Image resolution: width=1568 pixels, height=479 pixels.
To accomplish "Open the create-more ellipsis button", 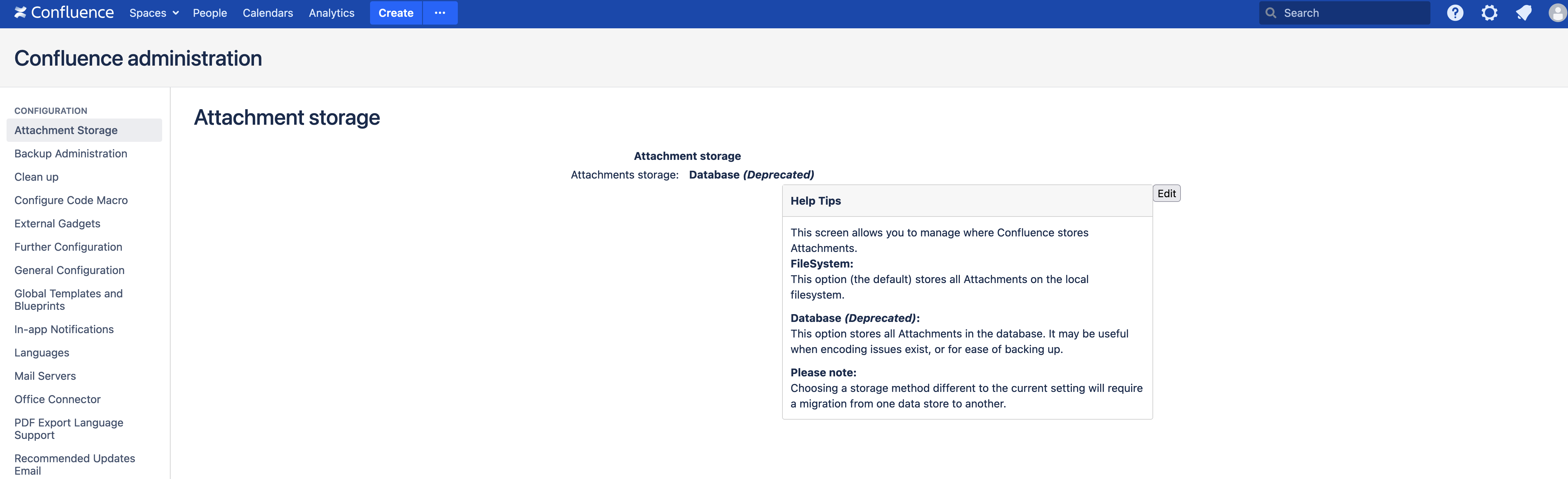I will (439, 13).
